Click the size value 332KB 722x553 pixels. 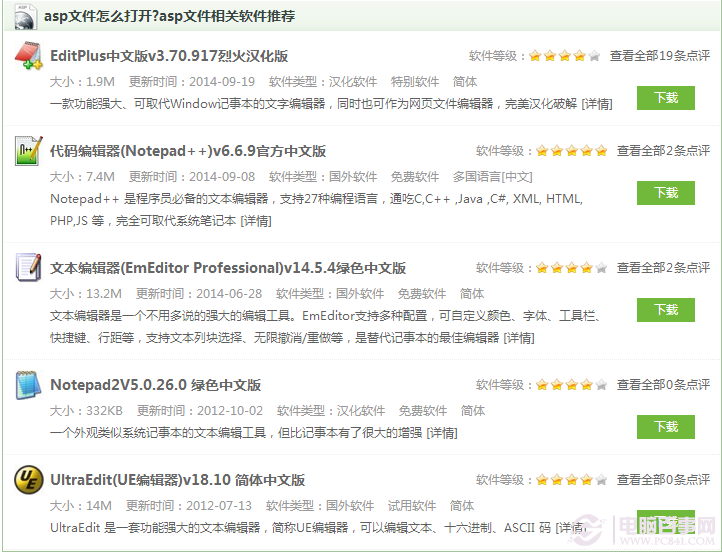click(104, 411)
